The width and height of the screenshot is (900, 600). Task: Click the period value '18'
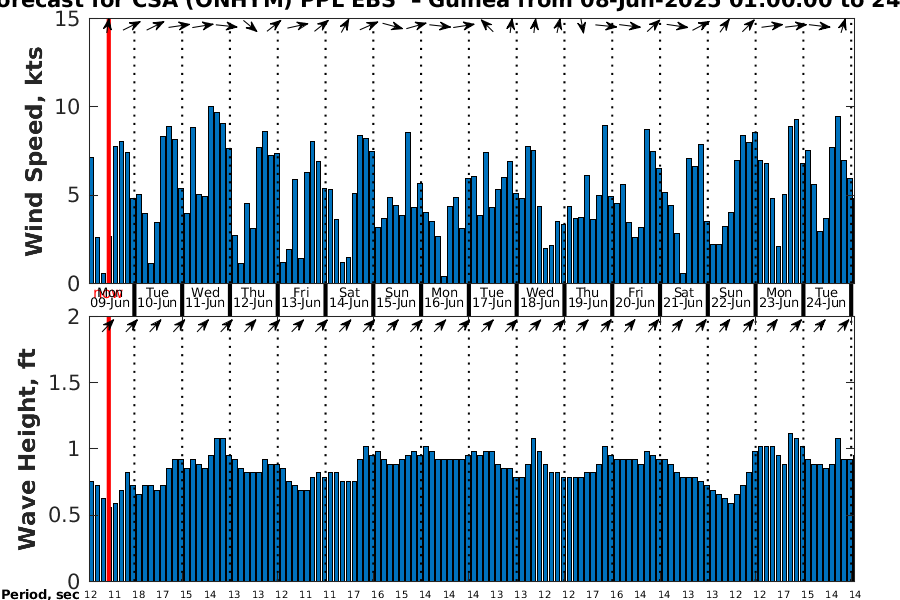(138, 594)
